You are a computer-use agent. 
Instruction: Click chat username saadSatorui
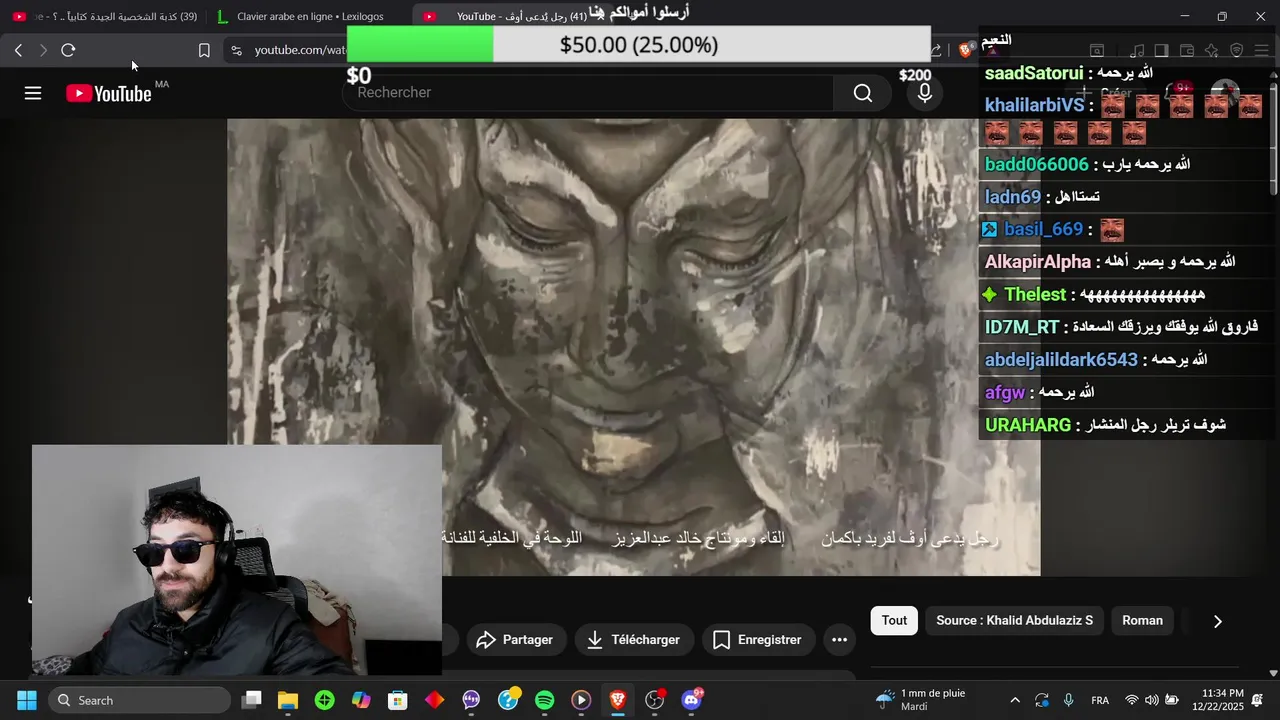(x=1034, y=73)
